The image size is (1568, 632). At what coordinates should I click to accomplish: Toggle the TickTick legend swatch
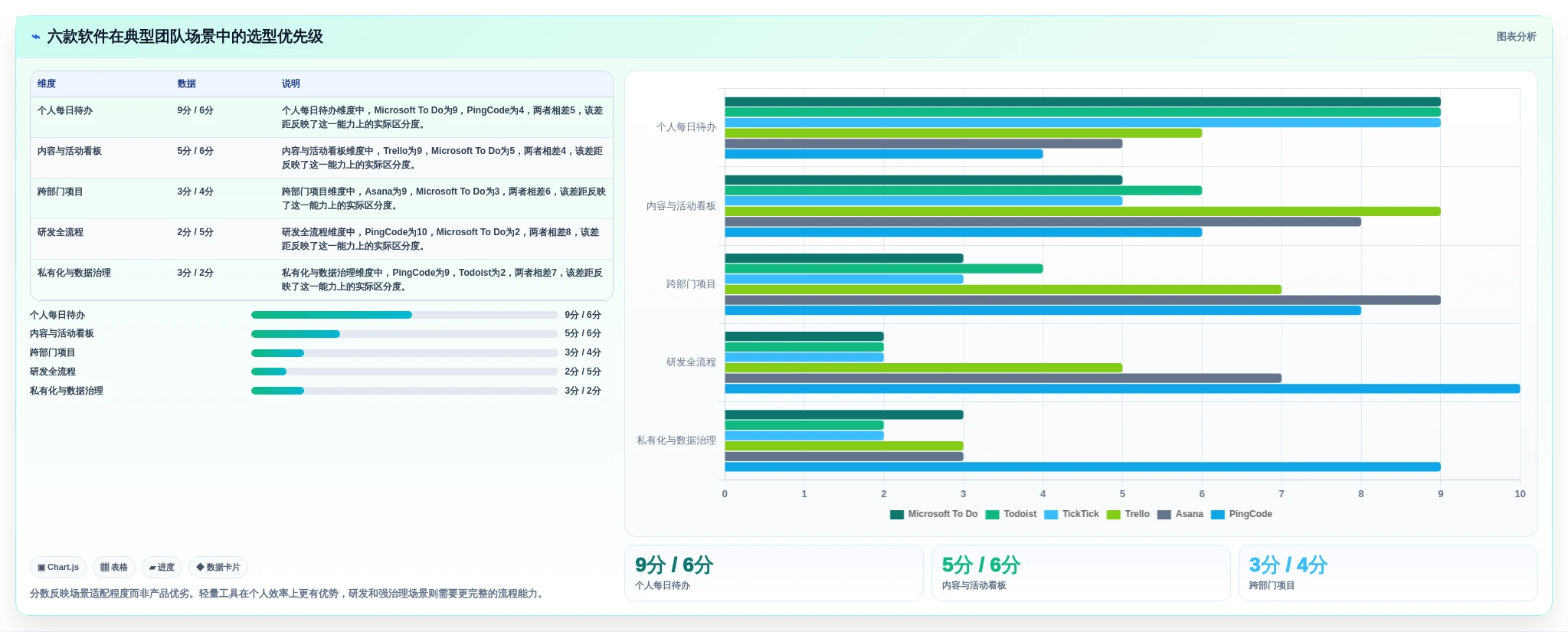[1051, 515]
